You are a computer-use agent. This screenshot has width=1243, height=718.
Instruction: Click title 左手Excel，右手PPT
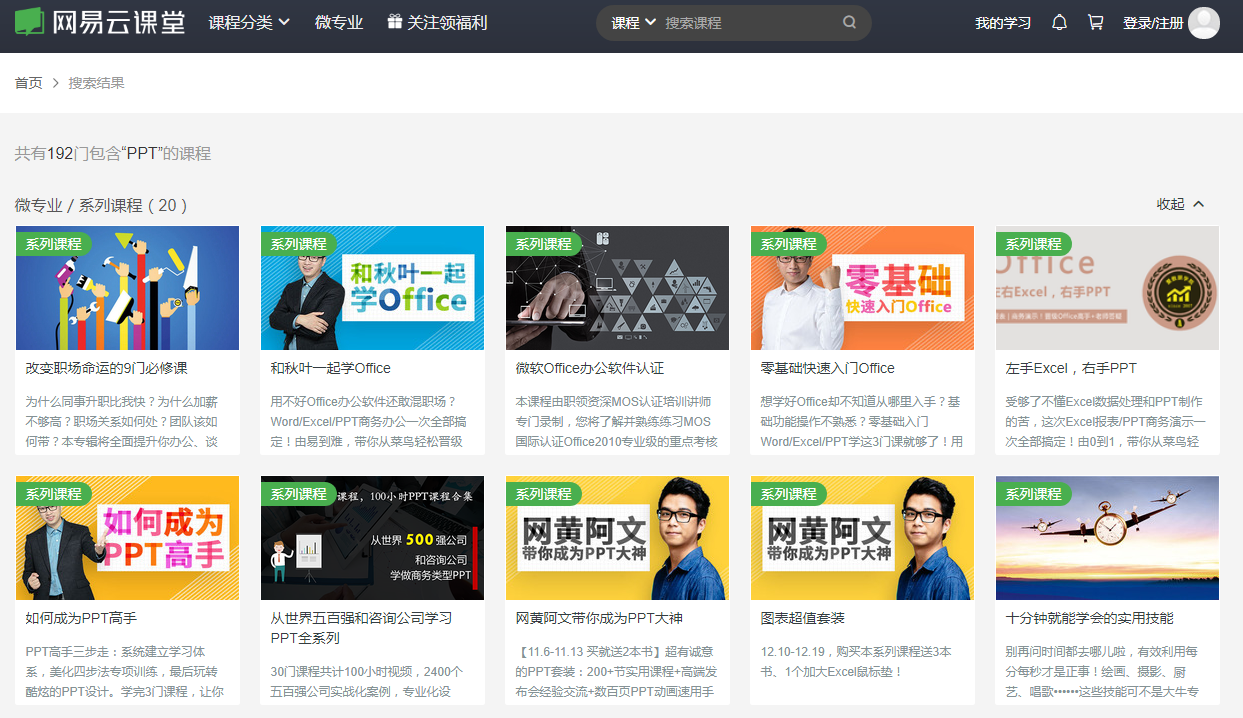(1071, 368)
